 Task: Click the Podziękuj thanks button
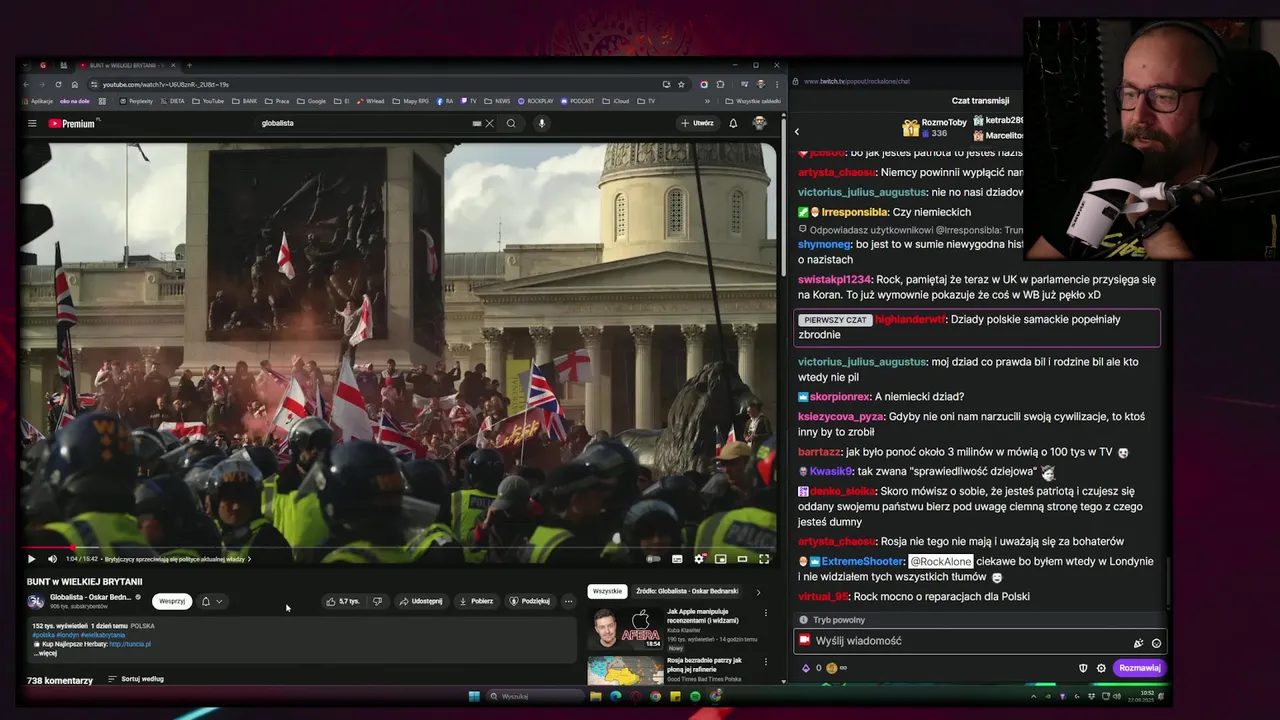[x=530, y=601]
